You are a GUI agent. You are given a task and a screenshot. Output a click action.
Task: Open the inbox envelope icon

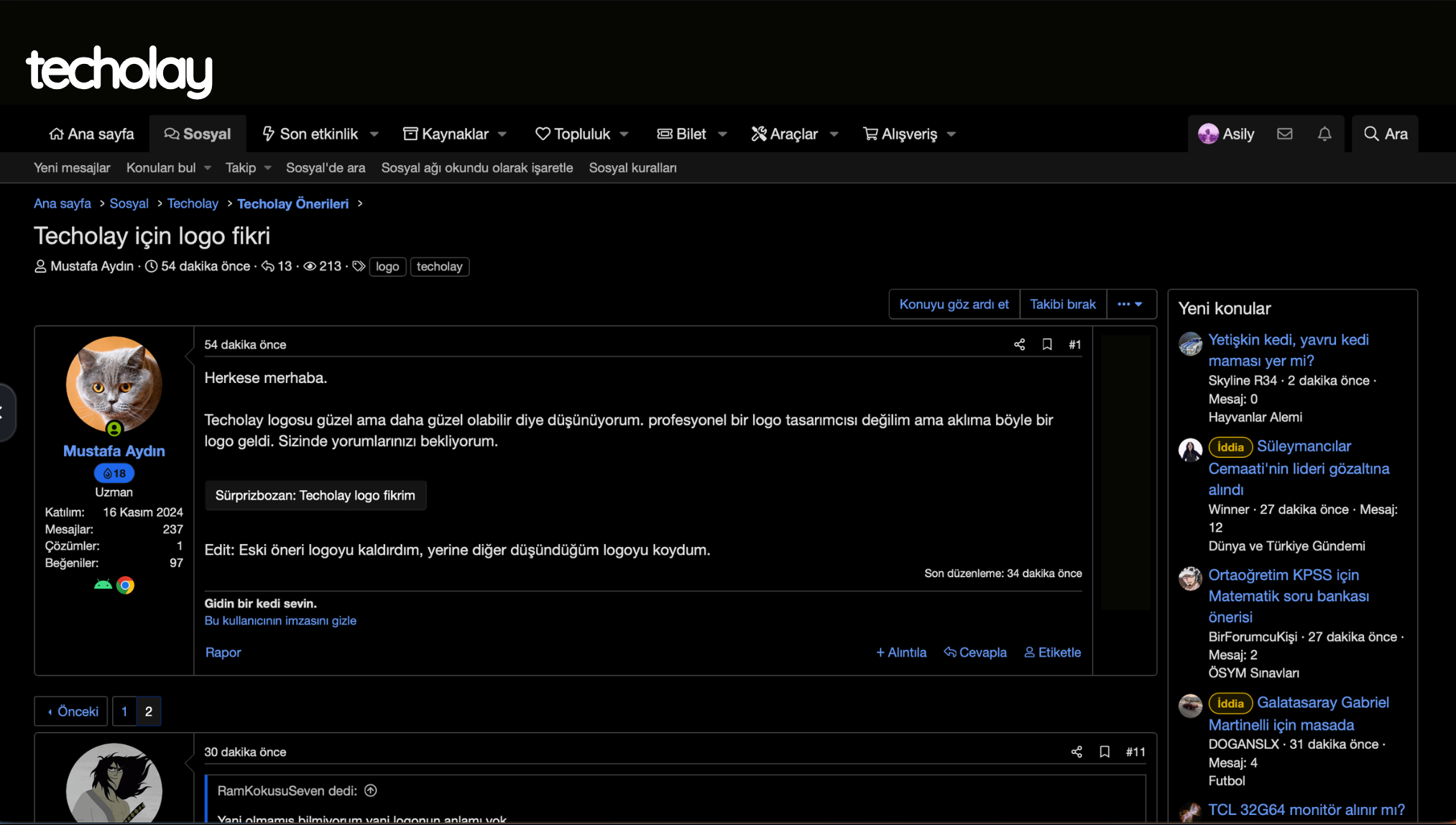1285,134
